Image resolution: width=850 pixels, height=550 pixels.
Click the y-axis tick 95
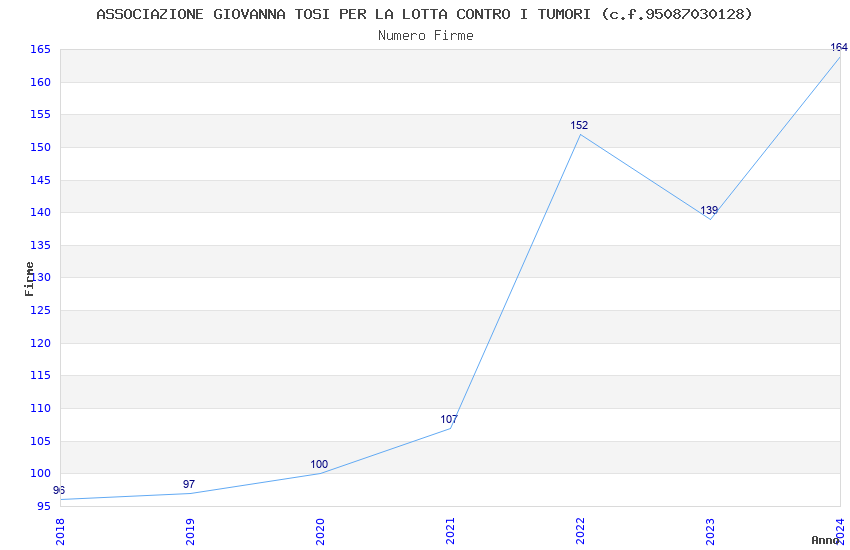tap(43, 507)
